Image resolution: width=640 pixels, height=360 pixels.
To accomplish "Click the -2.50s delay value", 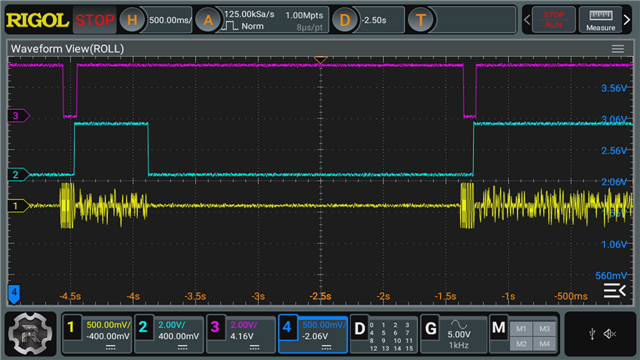I will (374, 20).
